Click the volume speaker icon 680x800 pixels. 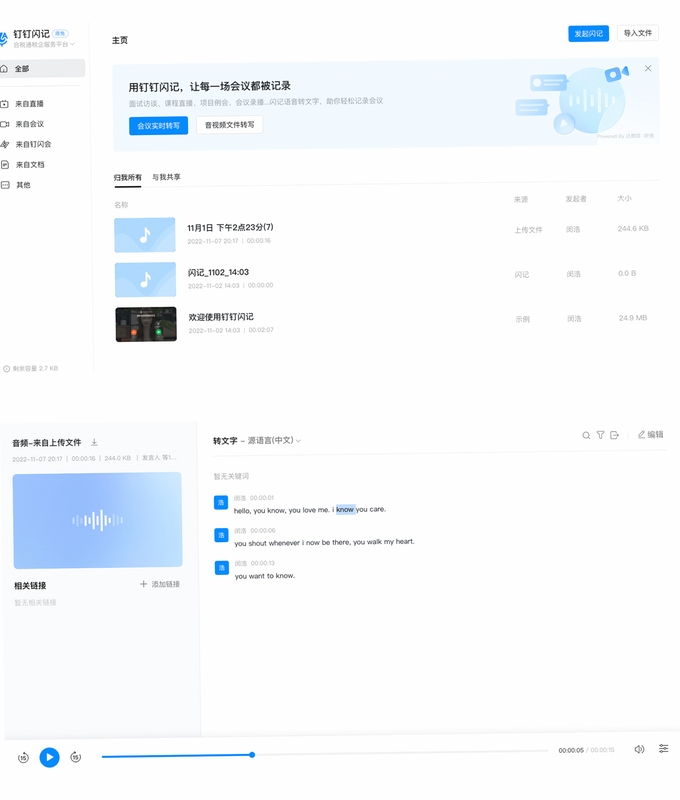(x=639, y=749)
